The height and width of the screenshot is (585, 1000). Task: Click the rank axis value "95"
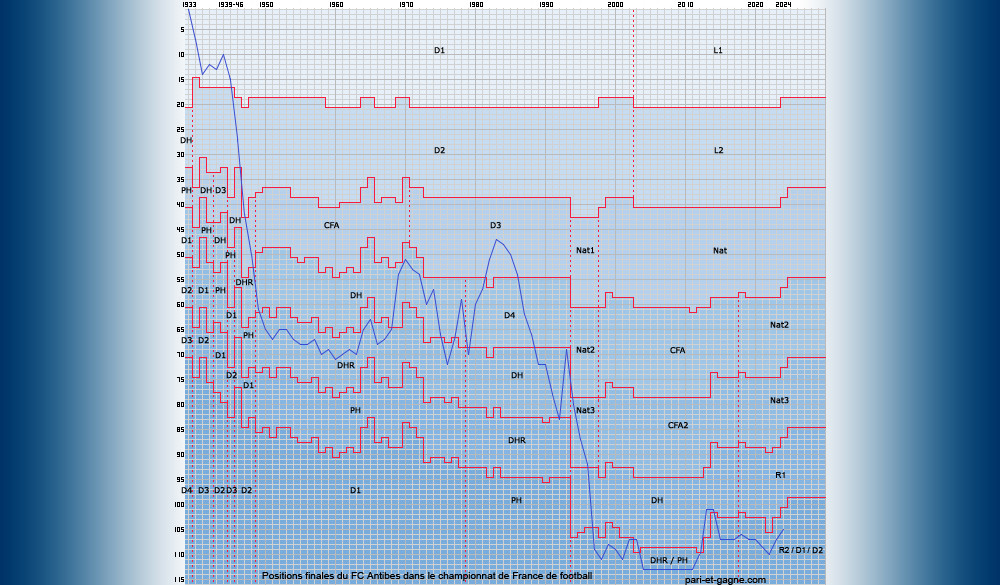coord(181,480)
